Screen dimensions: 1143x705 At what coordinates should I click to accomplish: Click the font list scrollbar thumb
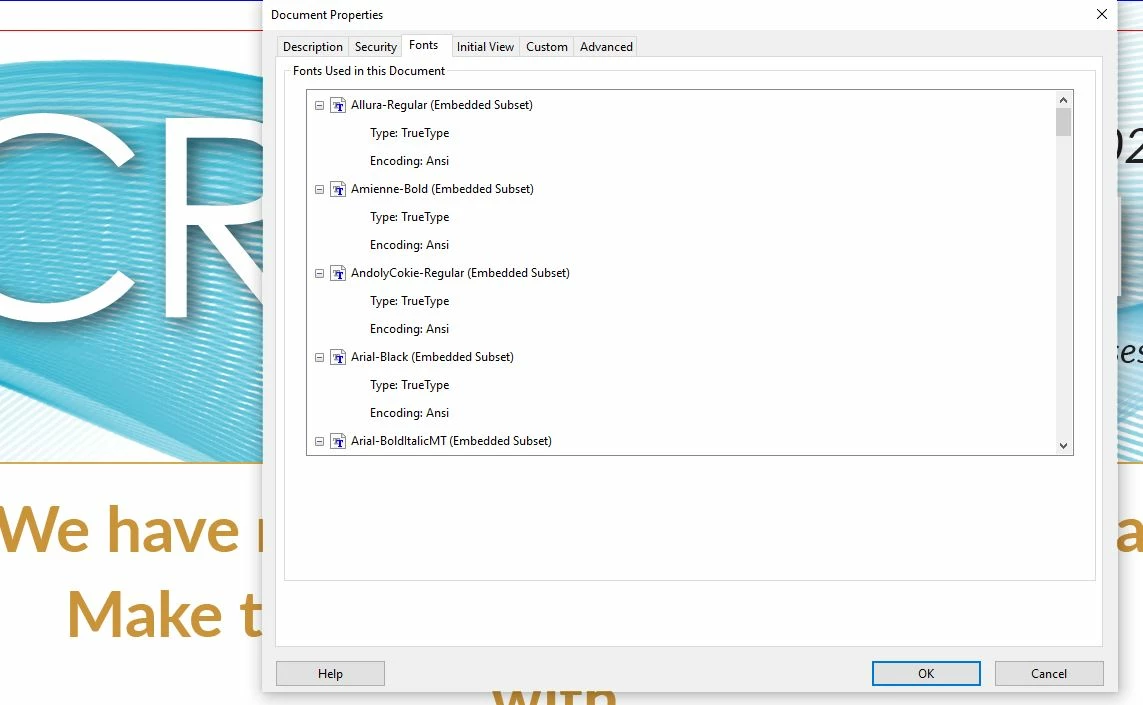(x=1064, y=122)
